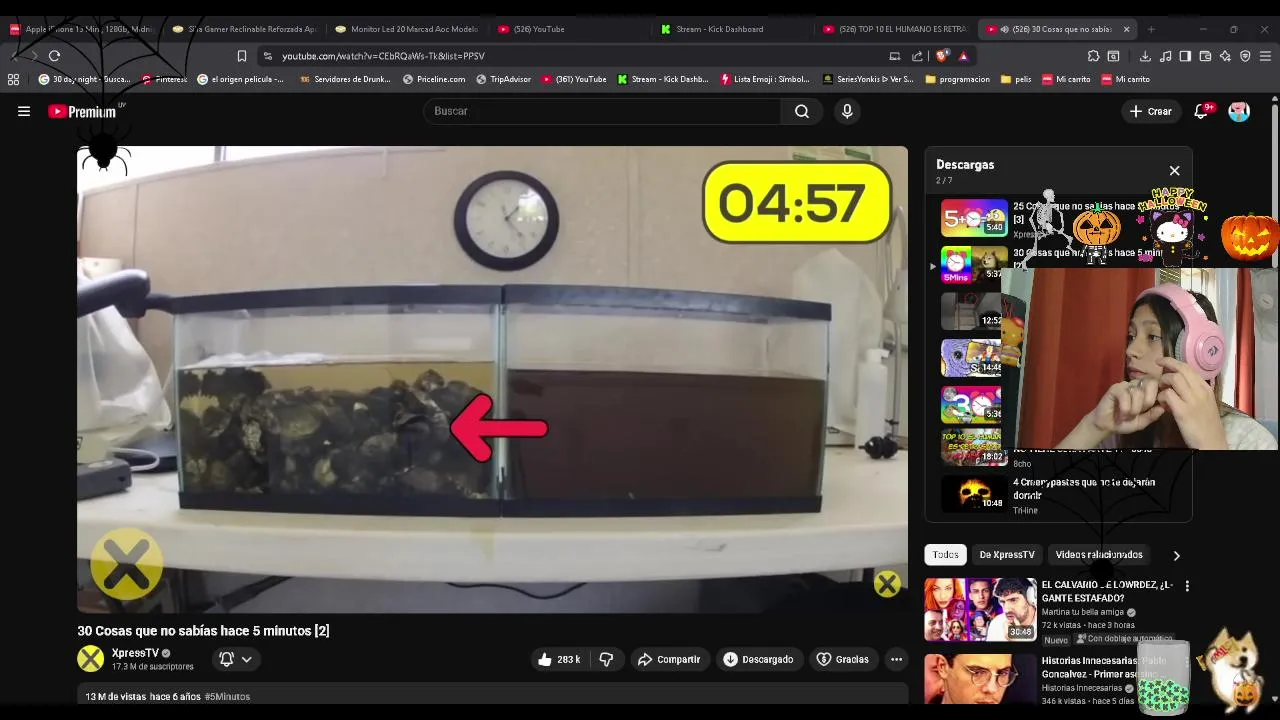The height and width of the screenshot is (720, 1280).
Task: Bookmark this page icon
Action: [x=241, y=56]
